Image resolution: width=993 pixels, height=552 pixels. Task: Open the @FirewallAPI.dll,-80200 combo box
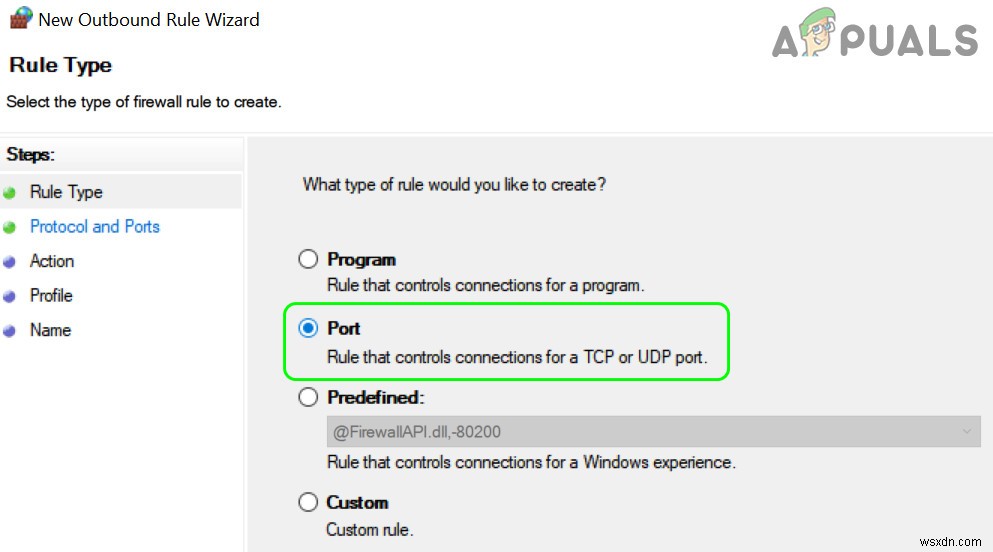click(x=654, y=432)
